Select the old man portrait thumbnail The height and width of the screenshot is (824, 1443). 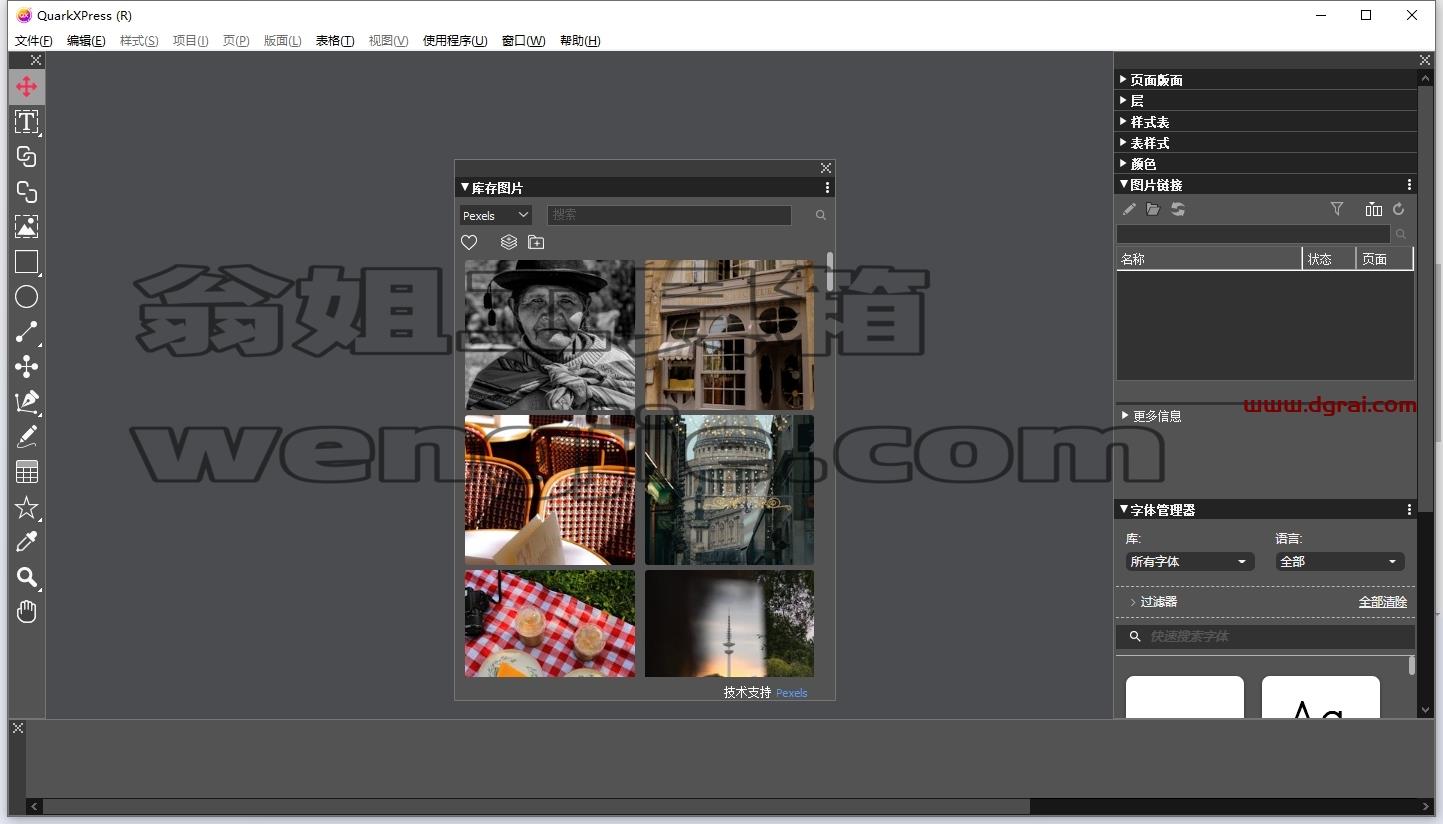point(550,335)
